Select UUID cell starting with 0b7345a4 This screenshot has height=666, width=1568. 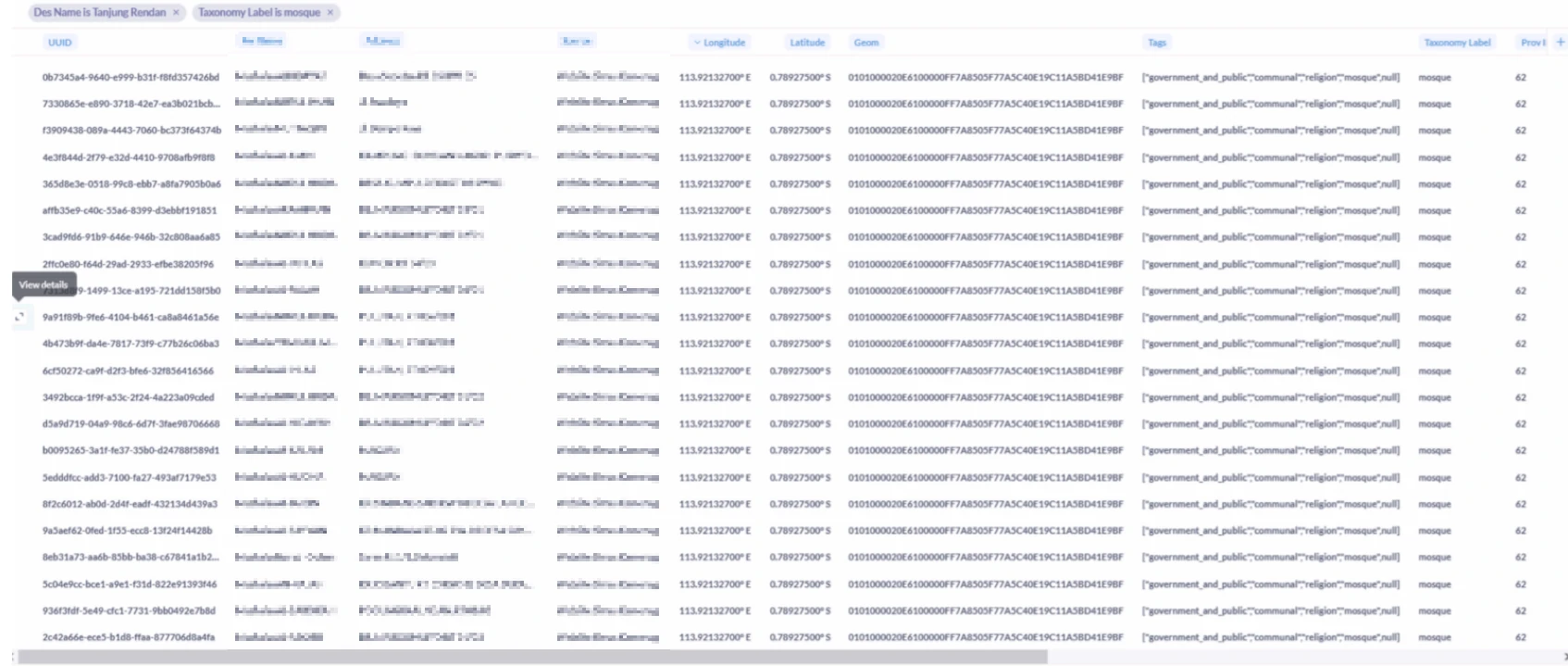[131, 78]
